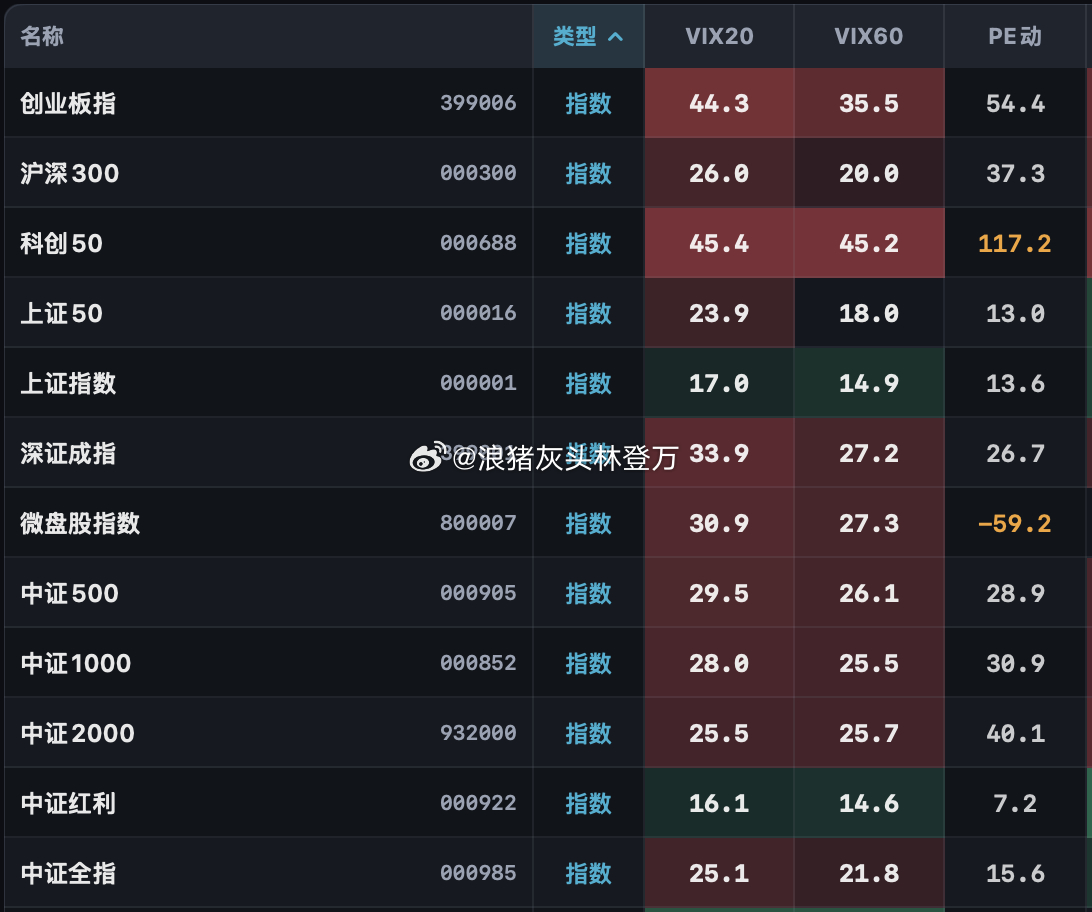Select the 中证500 row name
Image resolution: width=1092 pixels, height=912 pixels.
click(x=70, y=593)
